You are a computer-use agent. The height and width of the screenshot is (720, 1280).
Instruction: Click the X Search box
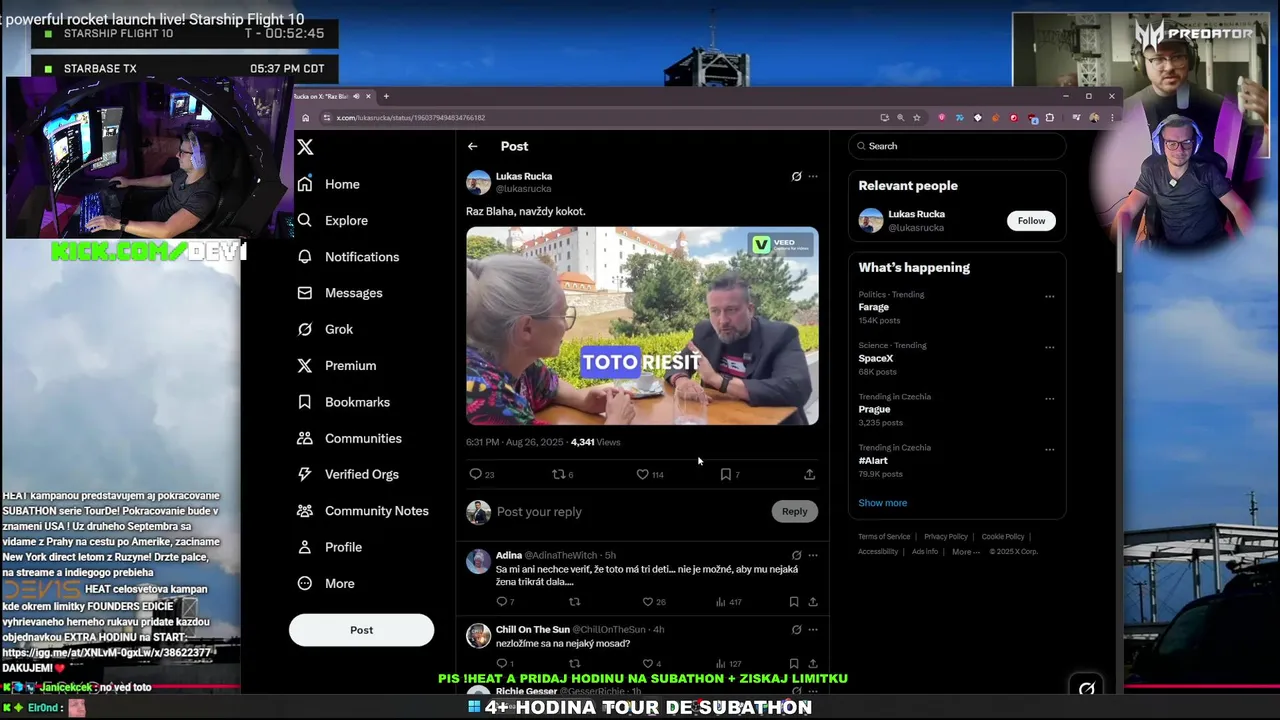(957, 146)
